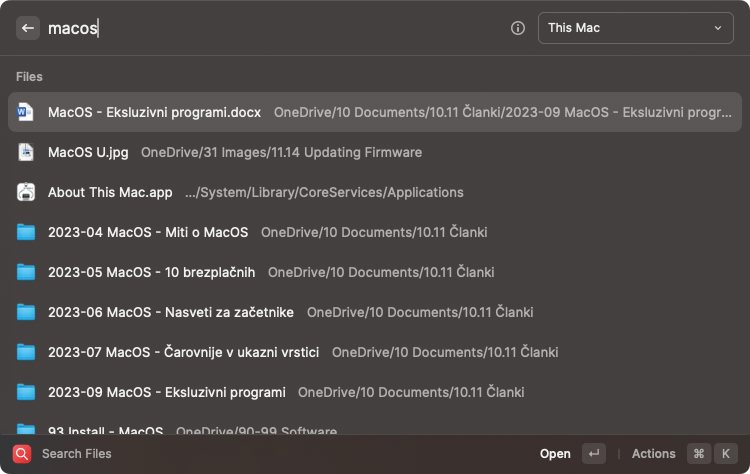Select 2023-06 MacOS - Nasveti za začetnike folder

[x=375, y=312]
